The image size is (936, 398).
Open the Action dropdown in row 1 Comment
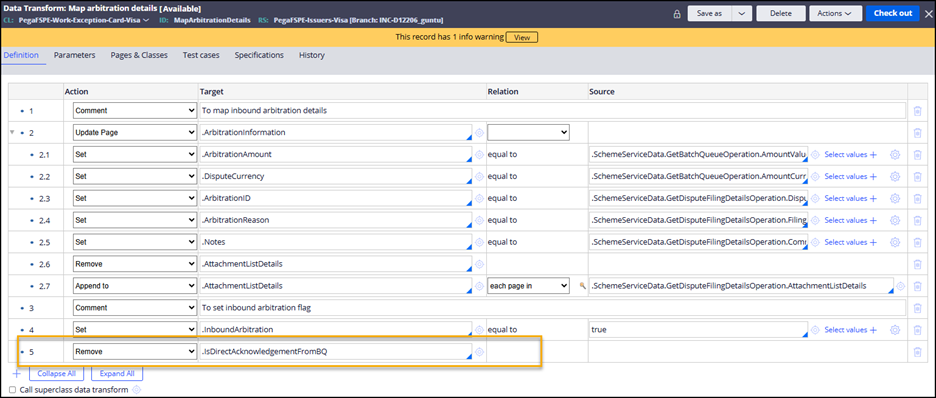click(x=135, y=111)
